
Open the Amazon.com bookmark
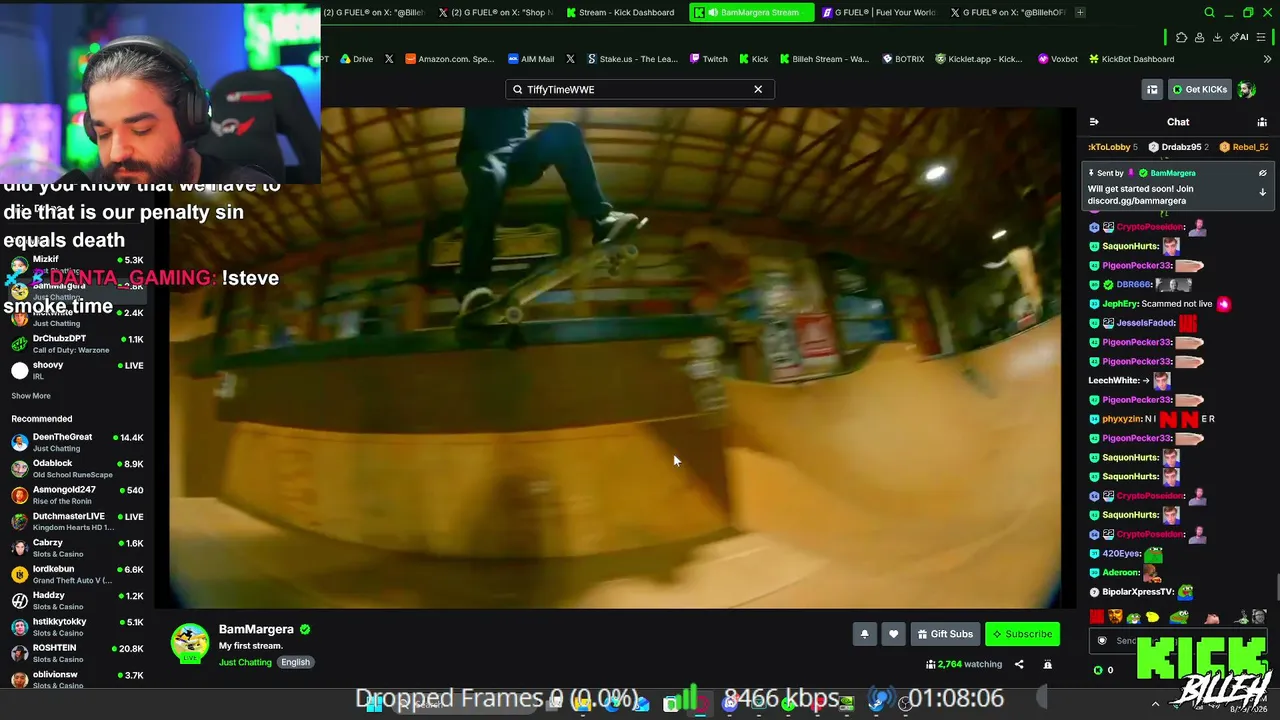449,59
